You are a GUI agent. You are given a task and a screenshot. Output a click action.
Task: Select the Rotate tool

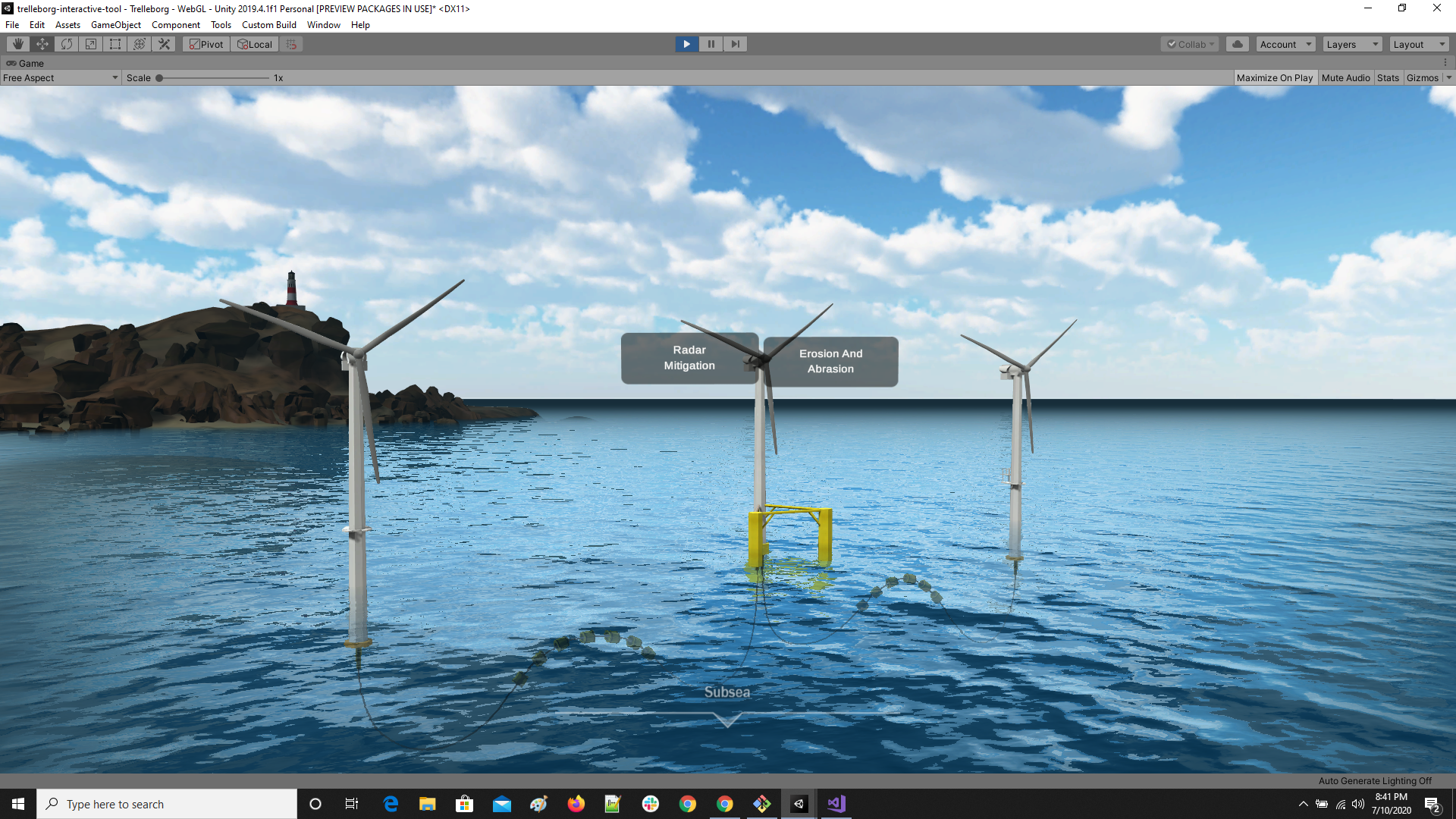[x=67, y=44]
